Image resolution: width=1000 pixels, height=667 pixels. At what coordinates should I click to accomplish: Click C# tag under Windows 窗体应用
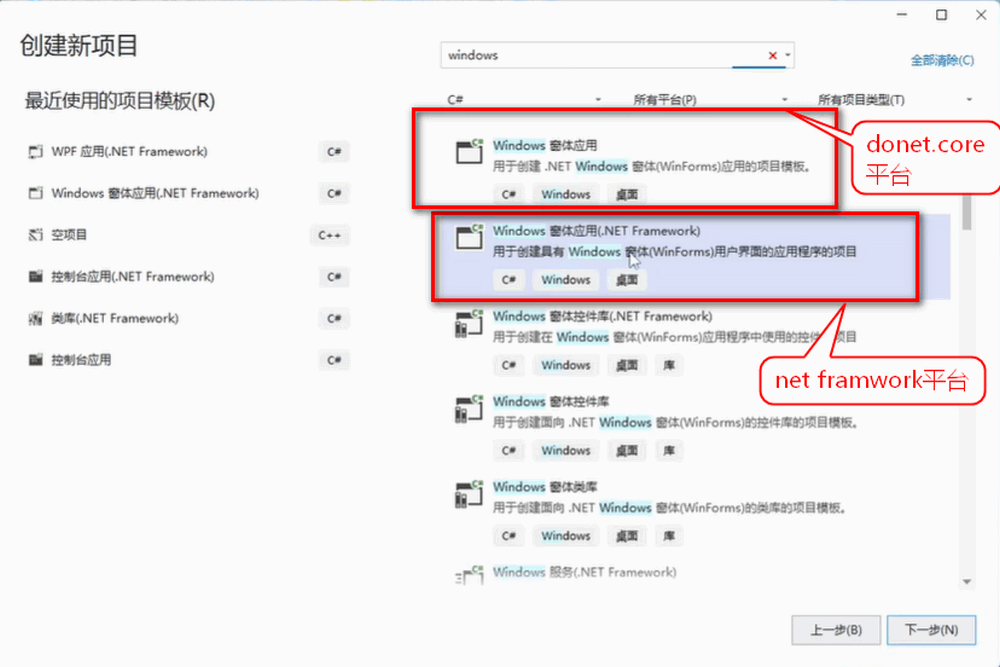coord(508,194)
